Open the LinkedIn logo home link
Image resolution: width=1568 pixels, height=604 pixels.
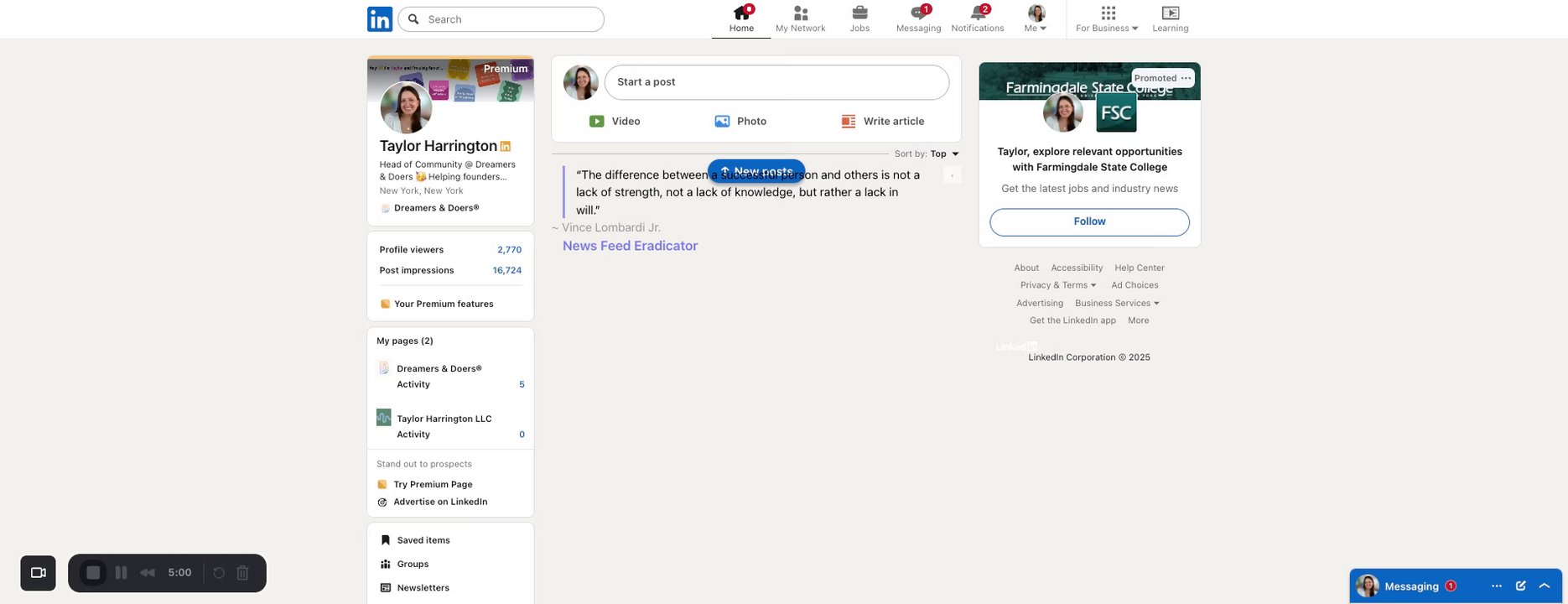[x=380, y=18]
